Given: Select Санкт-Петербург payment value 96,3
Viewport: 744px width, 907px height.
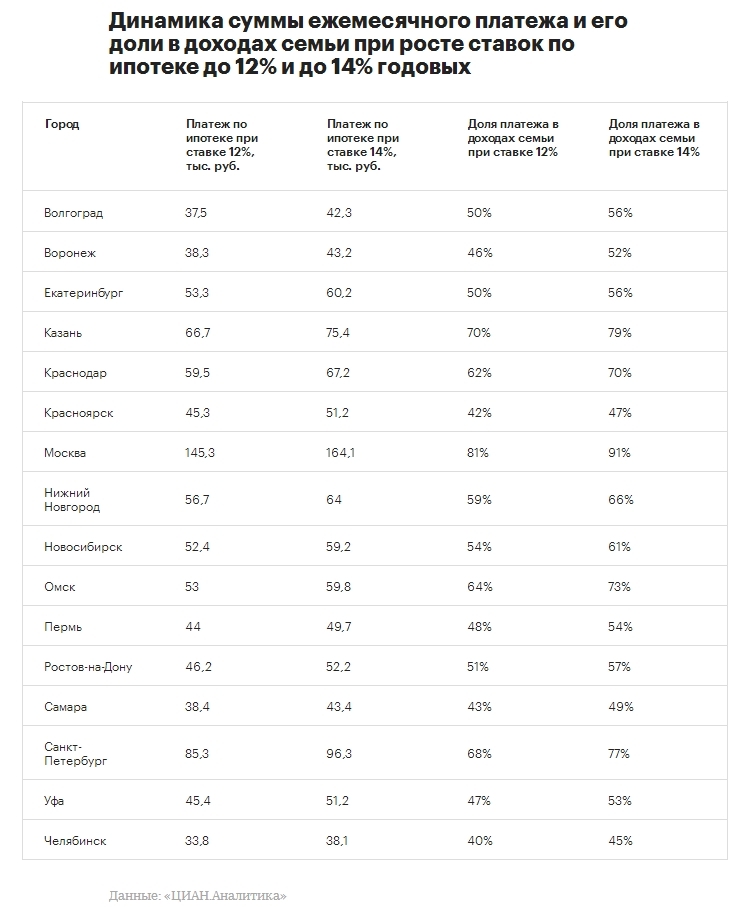Looking at the screenshot, I should coord(338,754).
